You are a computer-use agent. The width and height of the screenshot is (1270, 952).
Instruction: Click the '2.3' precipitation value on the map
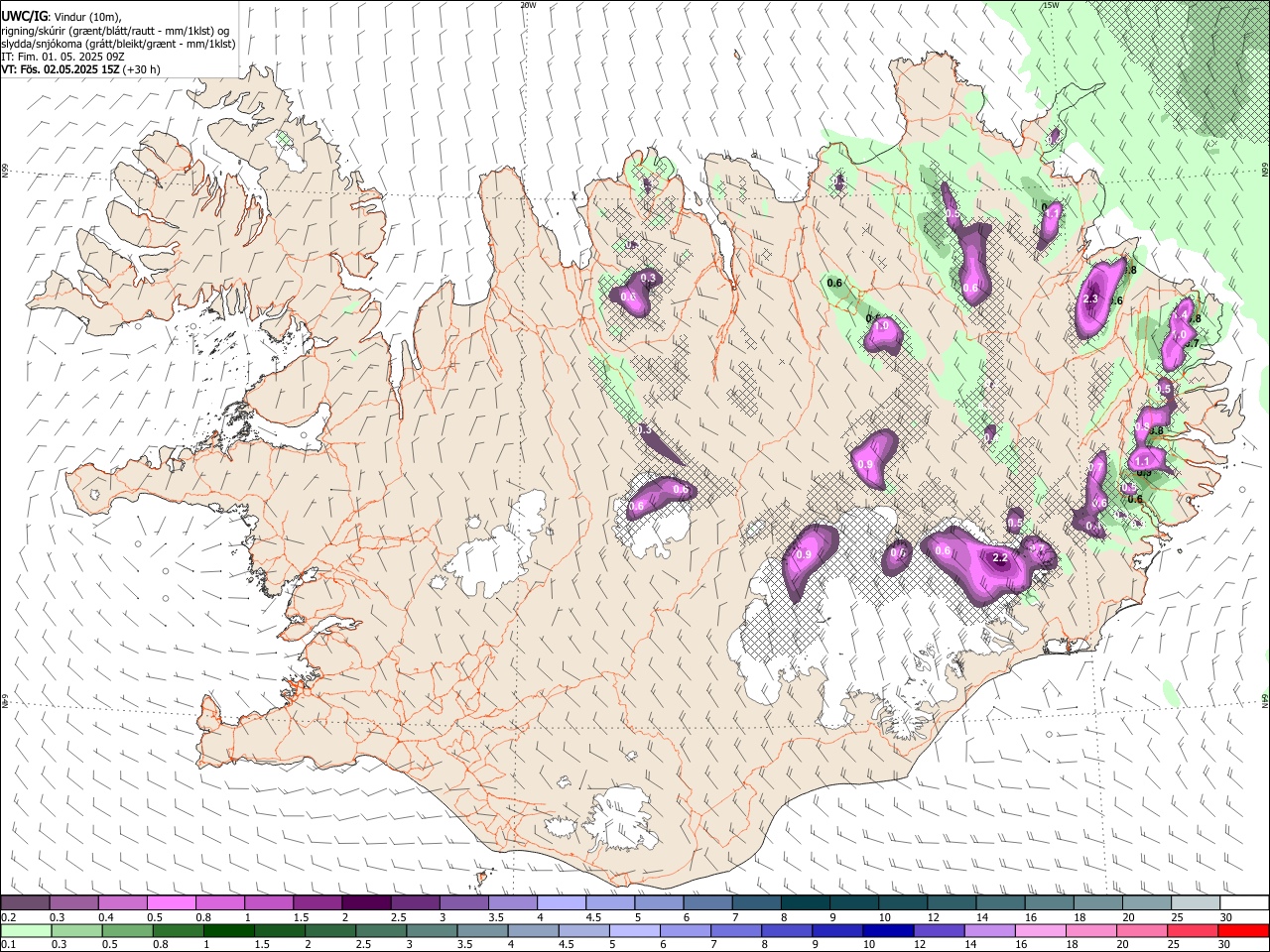1091,299
